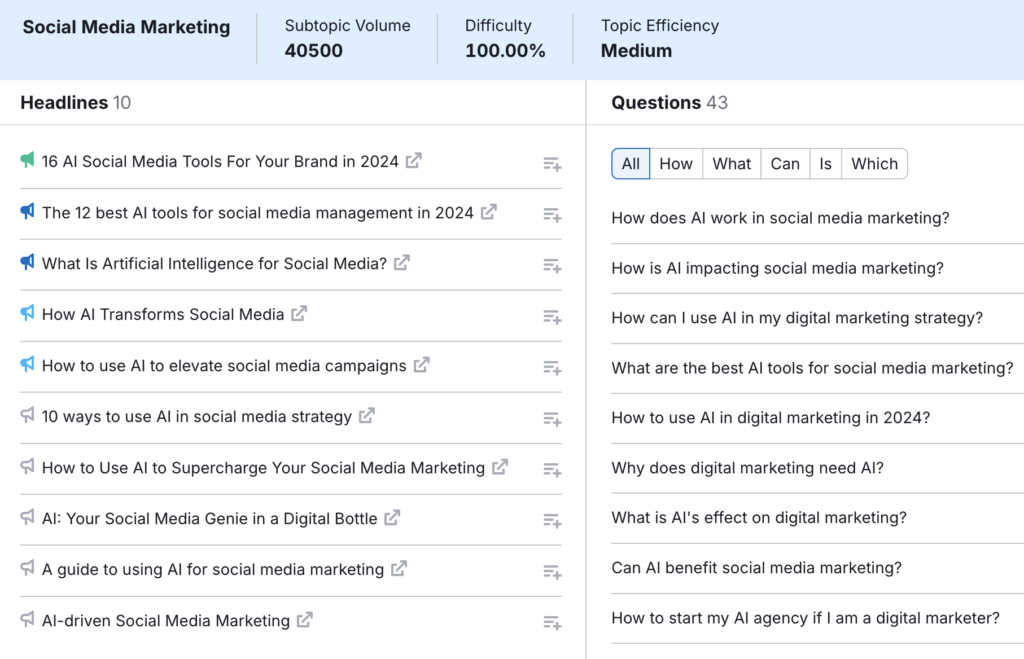Viewport: 1024px width, 659px height.
Task: Click the external link icon beside 'AI: Your Social Media Genie'
Action: [x=393, y=519]
